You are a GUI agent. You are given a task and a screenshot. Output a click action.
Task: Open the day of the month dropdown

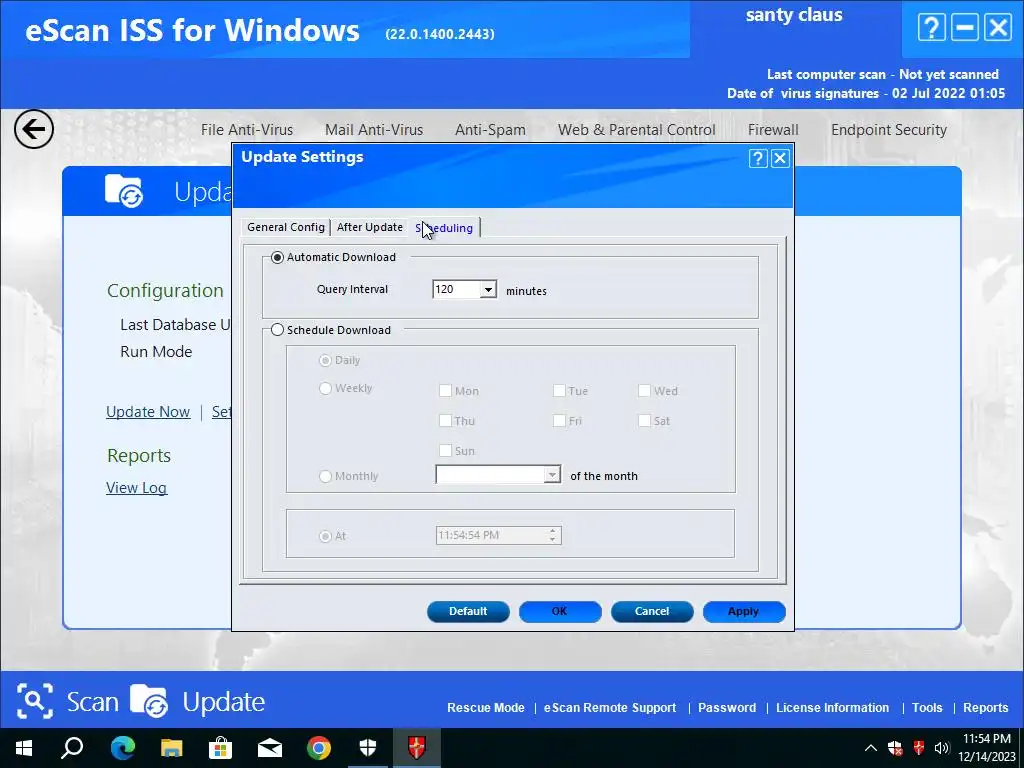click(x=552, y=474)
